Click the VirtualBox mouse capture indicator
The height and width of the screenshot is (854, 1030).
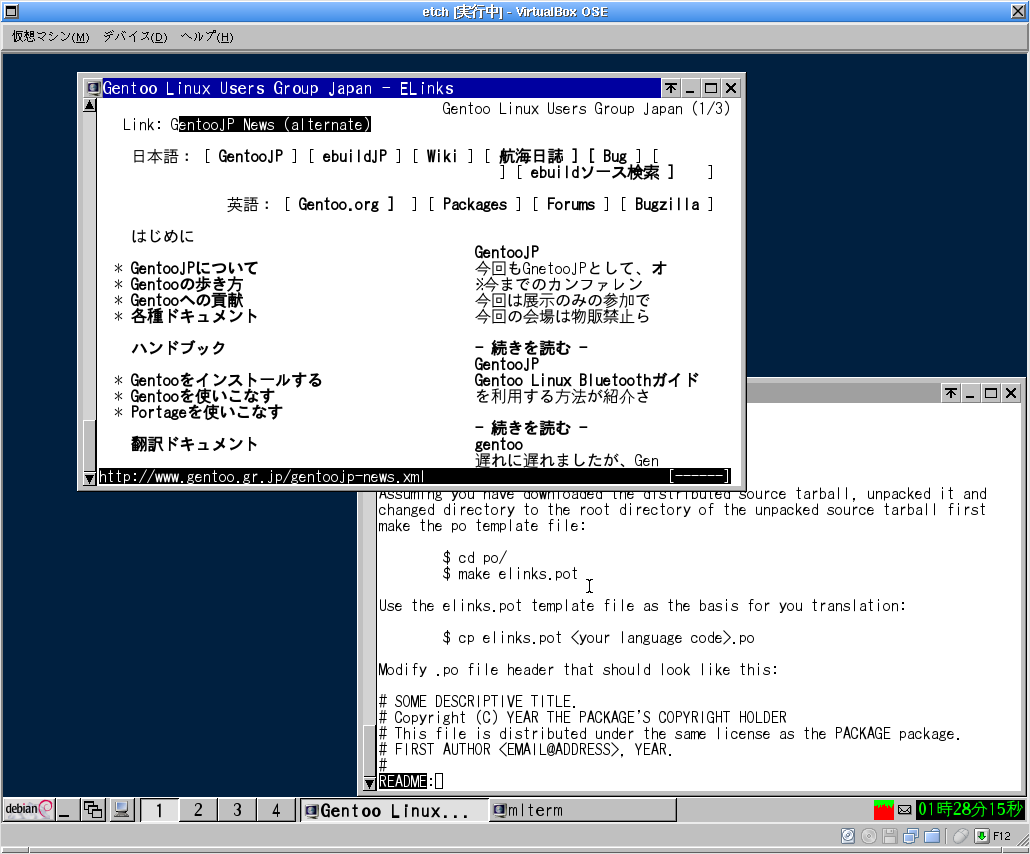(x=960, y=836)
